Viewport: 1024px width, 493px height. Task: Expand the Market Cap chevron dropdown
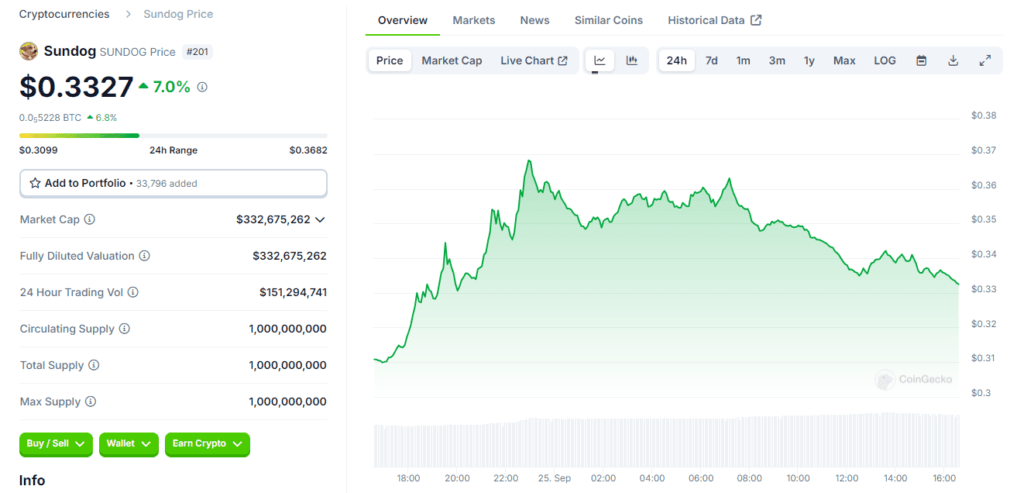click(x=320, y=220)
